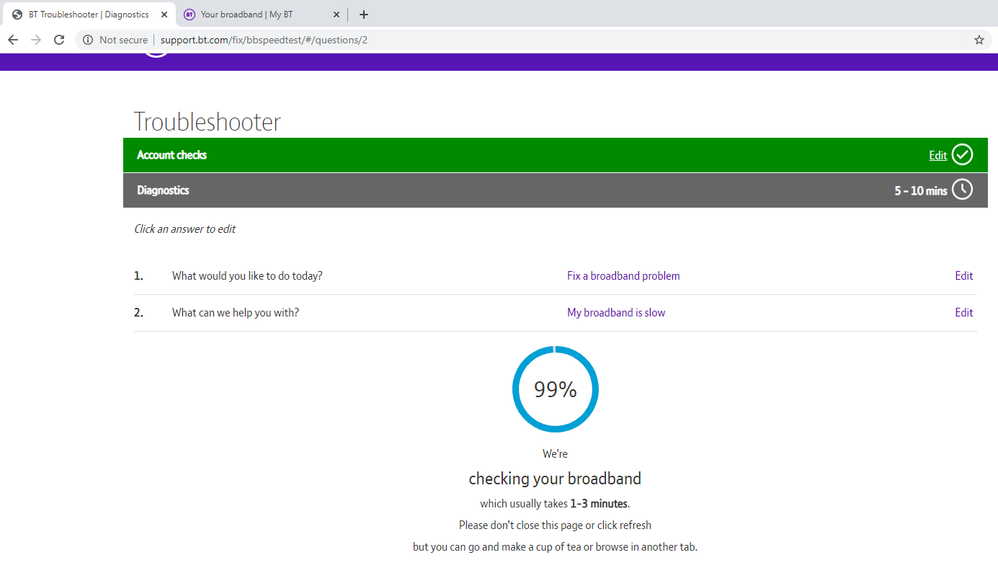Click the browser back arrow

(13, 40)
